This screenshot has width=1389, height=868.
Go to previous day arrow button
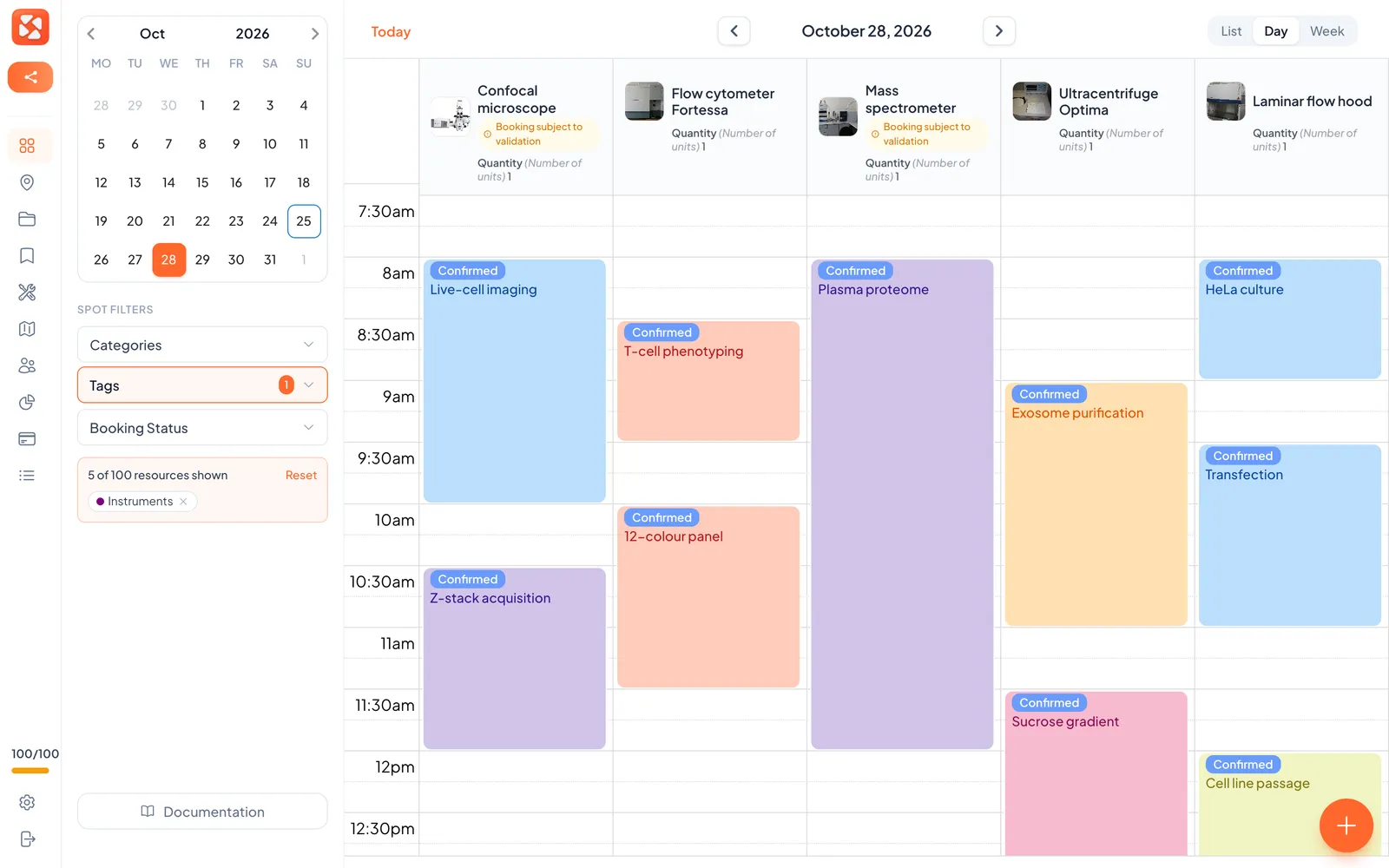tap(734, 31)
